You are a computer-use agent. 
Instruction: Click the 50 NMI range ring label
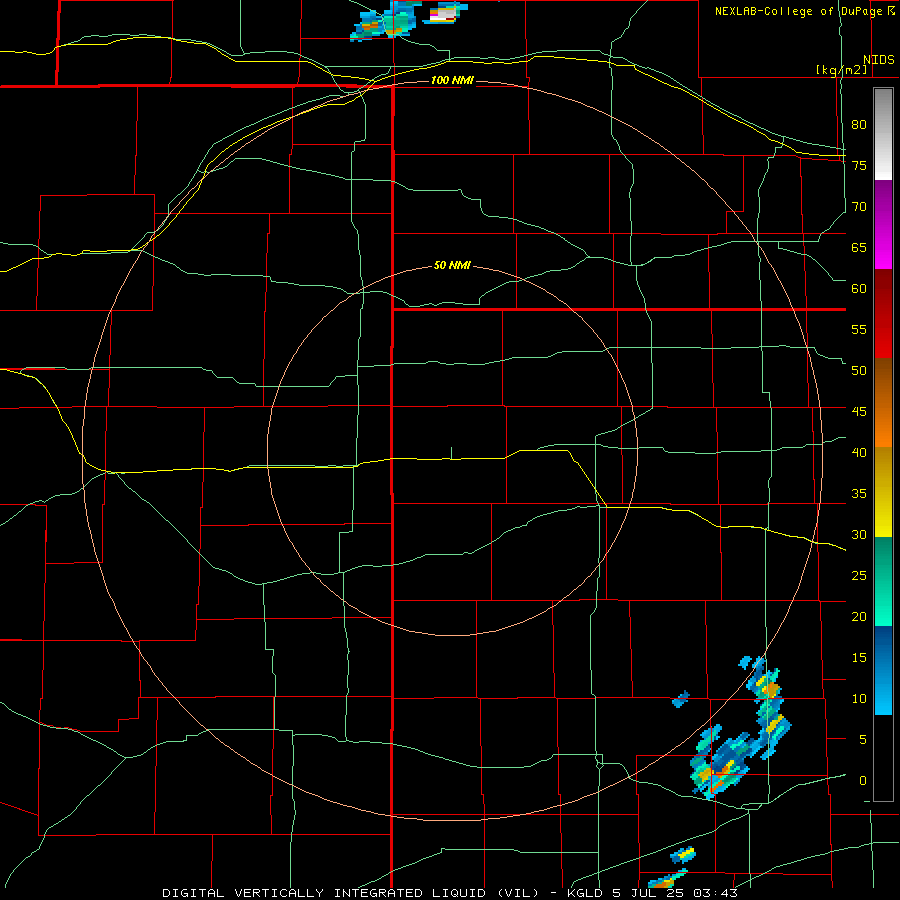click(452, 265)
